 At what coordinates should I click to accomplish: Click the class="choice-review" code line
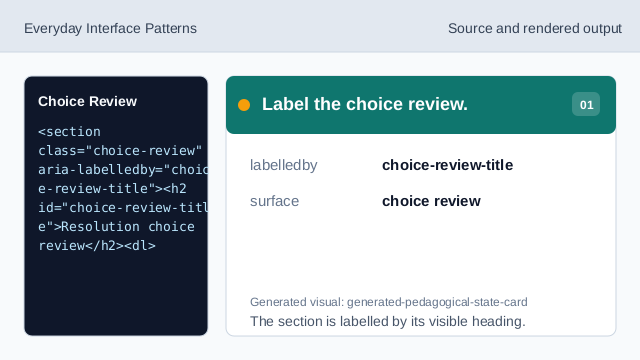click(x=120, y=151)
